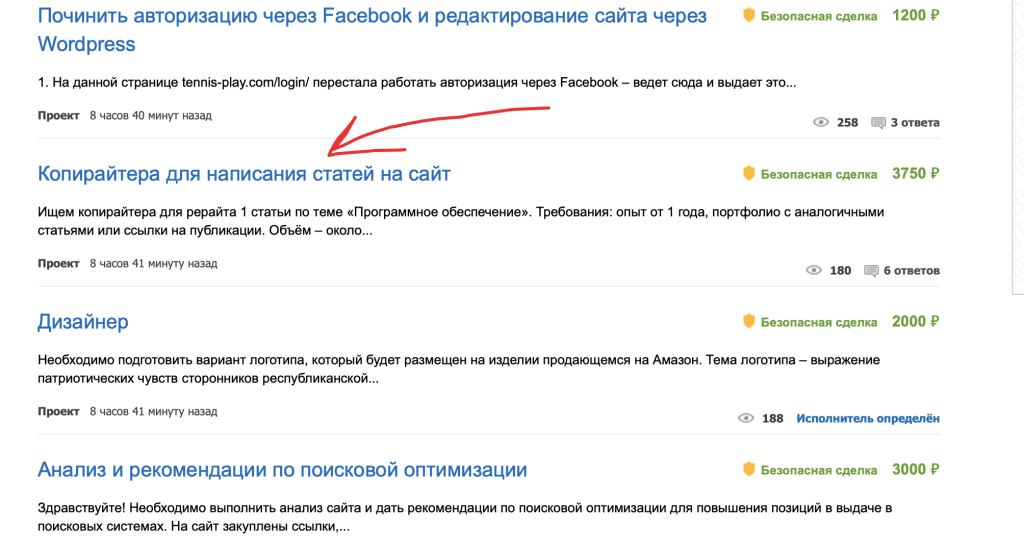
Task: Click the 'Исполнитель определён' status link
Action: coord(868,419)
